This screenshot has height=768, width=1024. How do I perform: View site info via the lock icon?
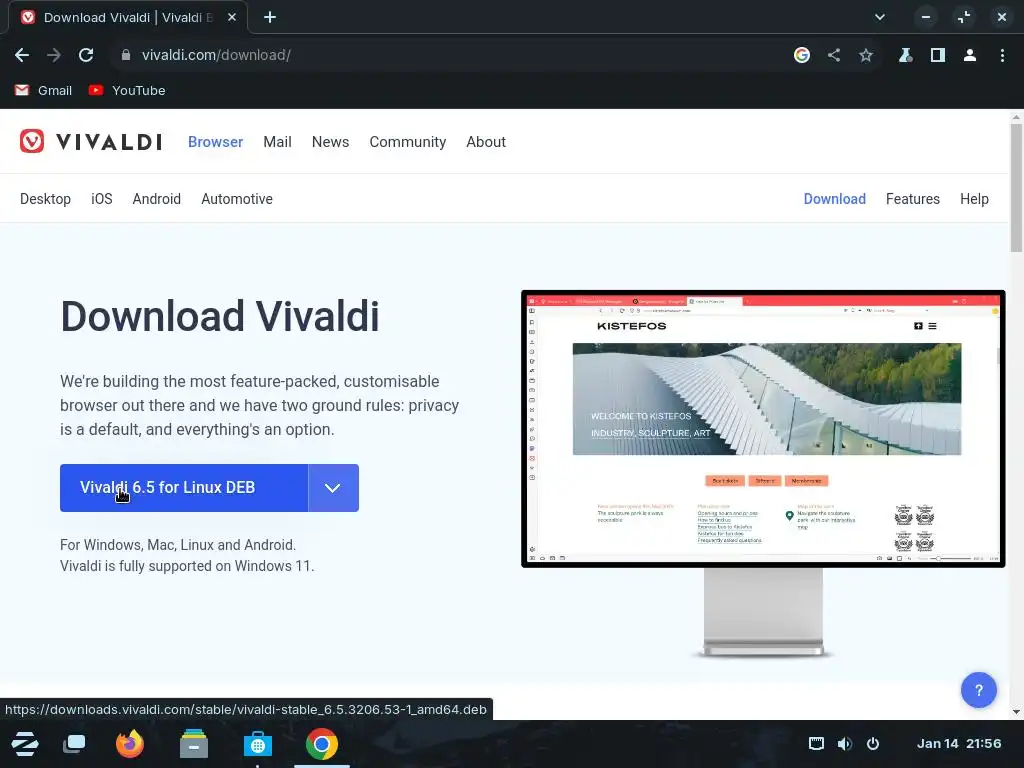126,56
